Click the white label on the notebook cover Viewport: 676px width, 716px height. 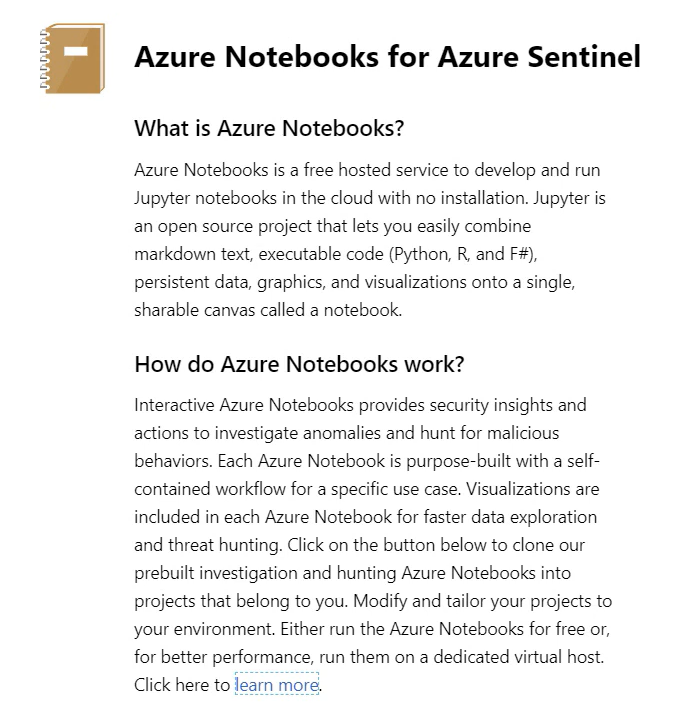click(76, 50)
